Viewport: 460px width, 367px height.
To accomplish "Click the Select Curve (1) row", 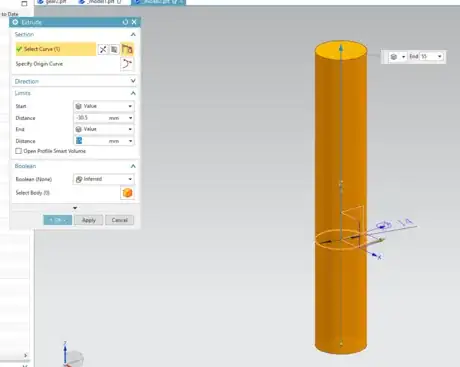I will (x=56, y=49).
